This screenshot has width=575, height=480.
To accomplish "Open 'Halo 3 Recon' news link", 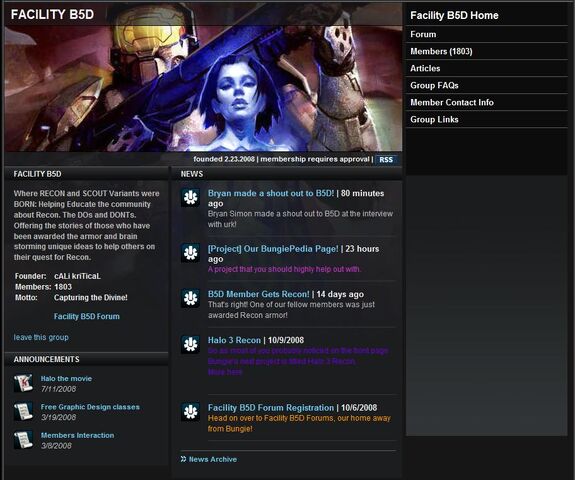I will (234, 340).
